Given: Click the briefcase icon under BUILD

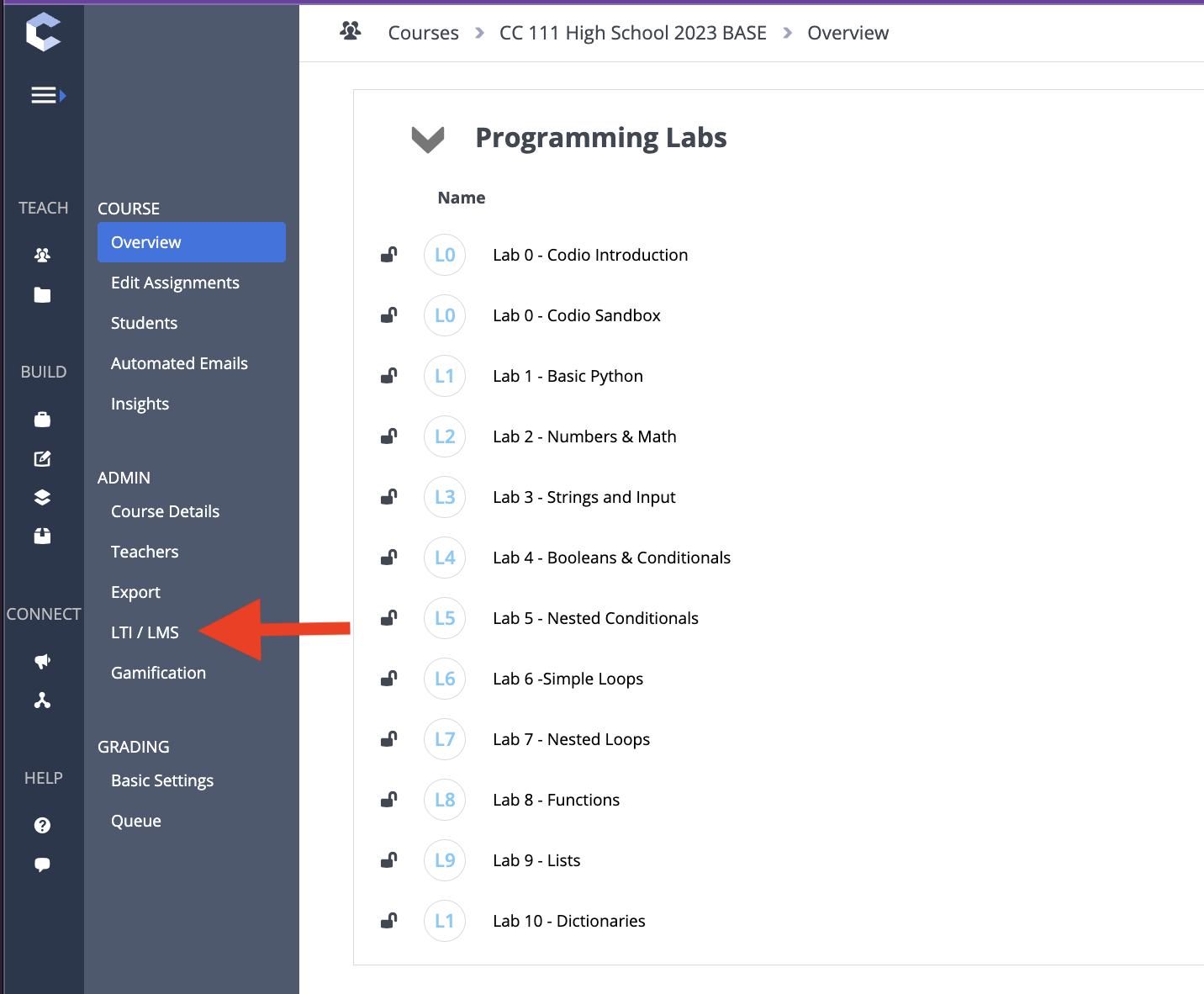Looking at the screenshot, I should coord(42,419).
